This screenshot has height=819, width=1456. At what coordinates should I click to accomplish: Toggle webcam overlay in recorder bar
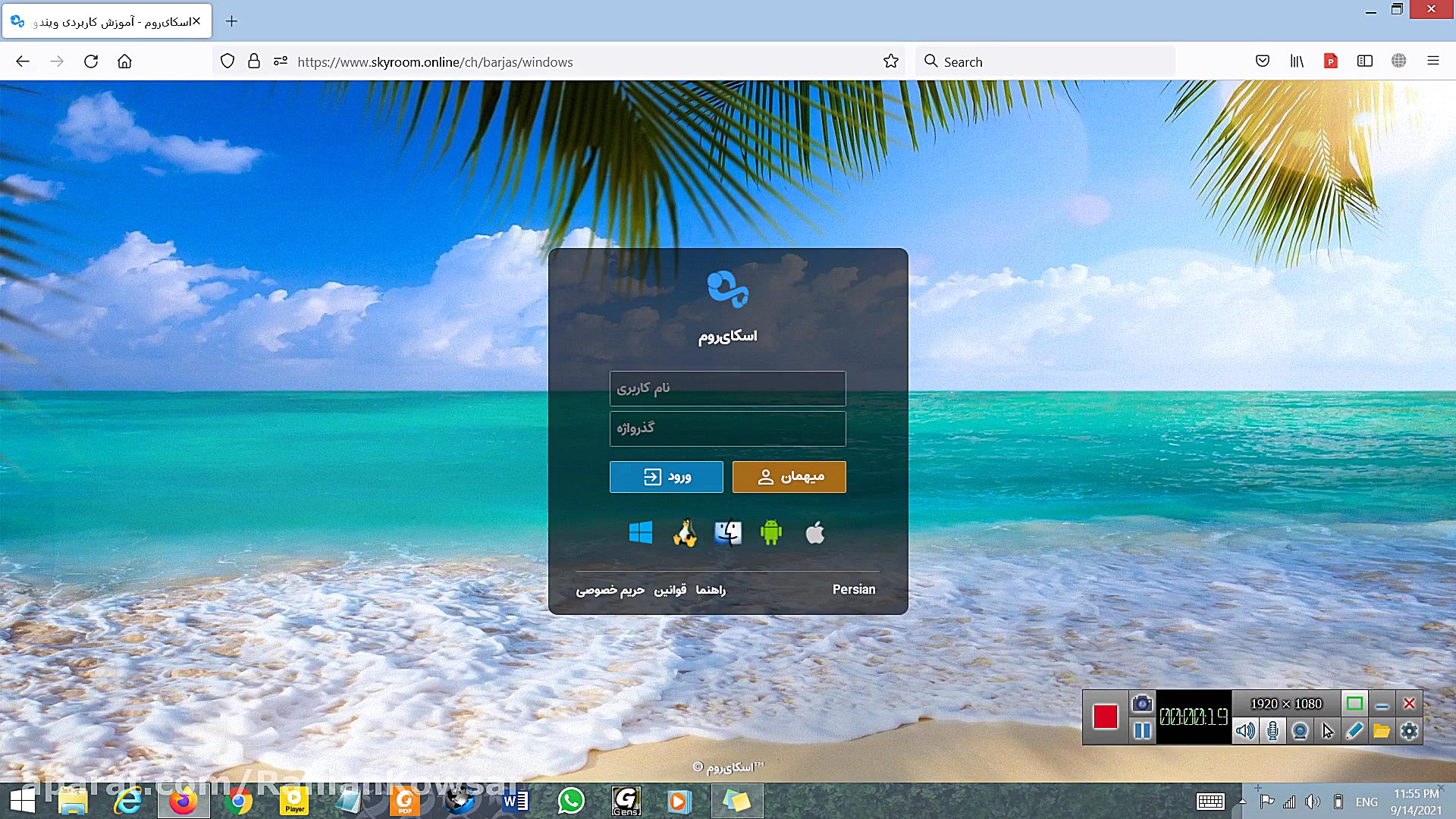1300,731
